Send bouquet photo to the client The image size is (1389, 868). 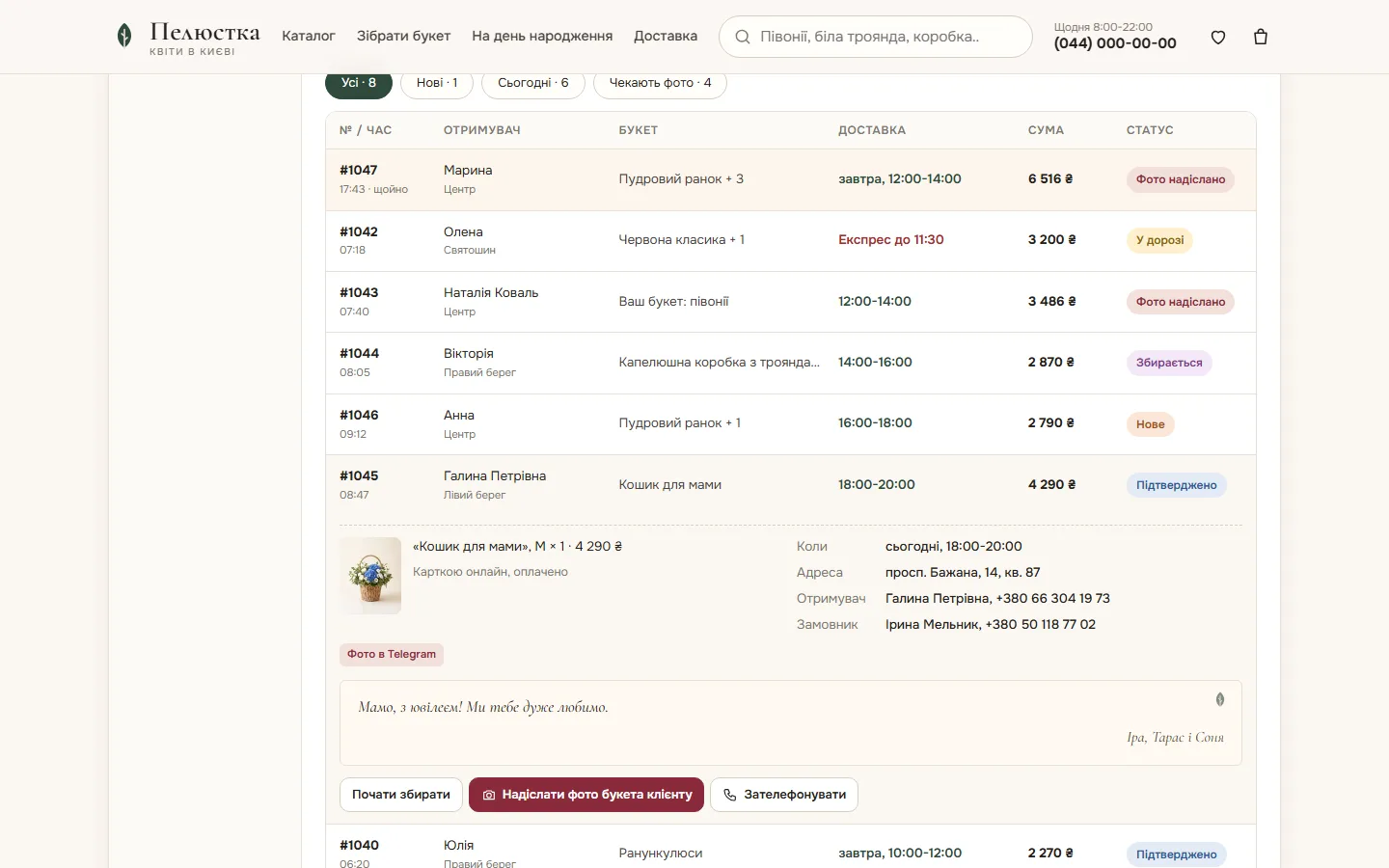coord(586,795)
